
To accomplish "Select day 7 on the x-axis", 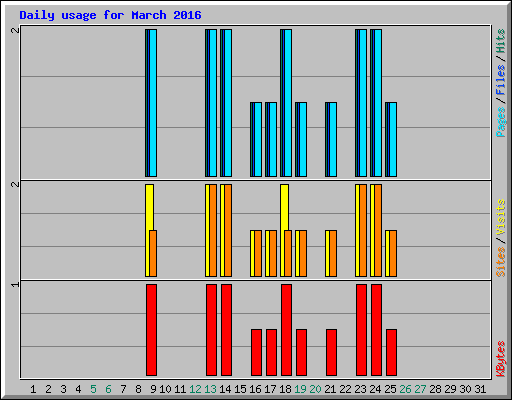I will click(x=123, y=389).
